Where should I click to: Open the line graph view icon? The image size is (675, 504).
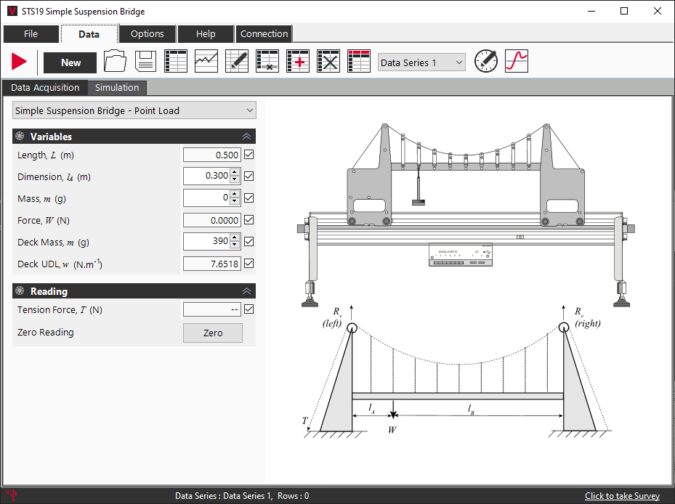click(x=206, y=61)
